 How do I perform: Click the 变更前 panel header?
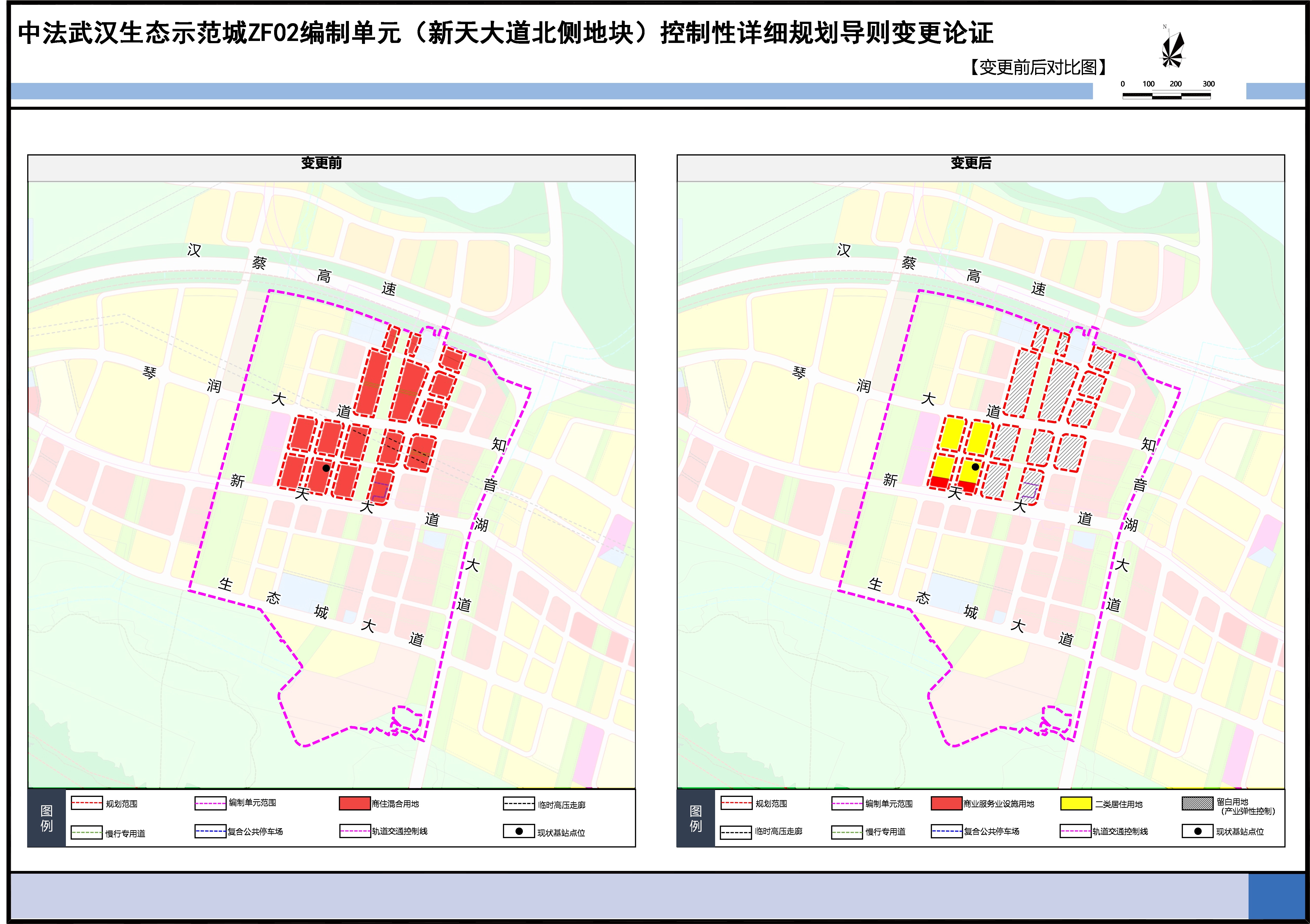321,163
